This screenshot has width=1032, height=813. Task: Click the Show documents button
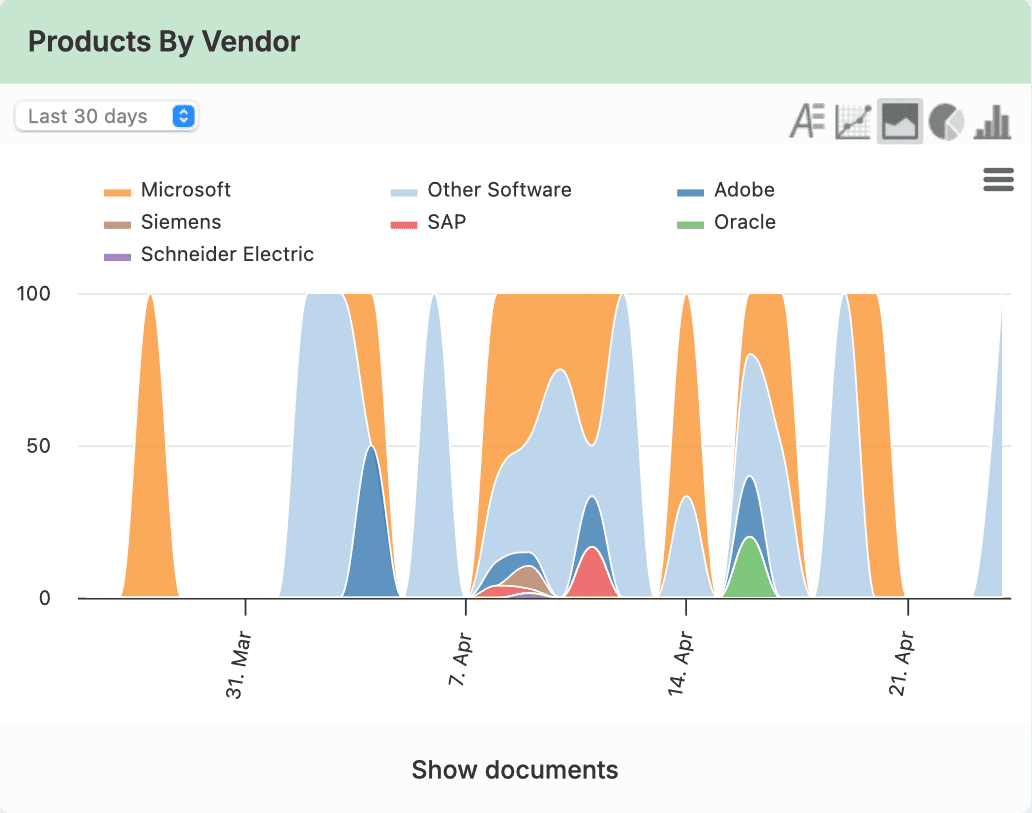(x=515, y=770)
